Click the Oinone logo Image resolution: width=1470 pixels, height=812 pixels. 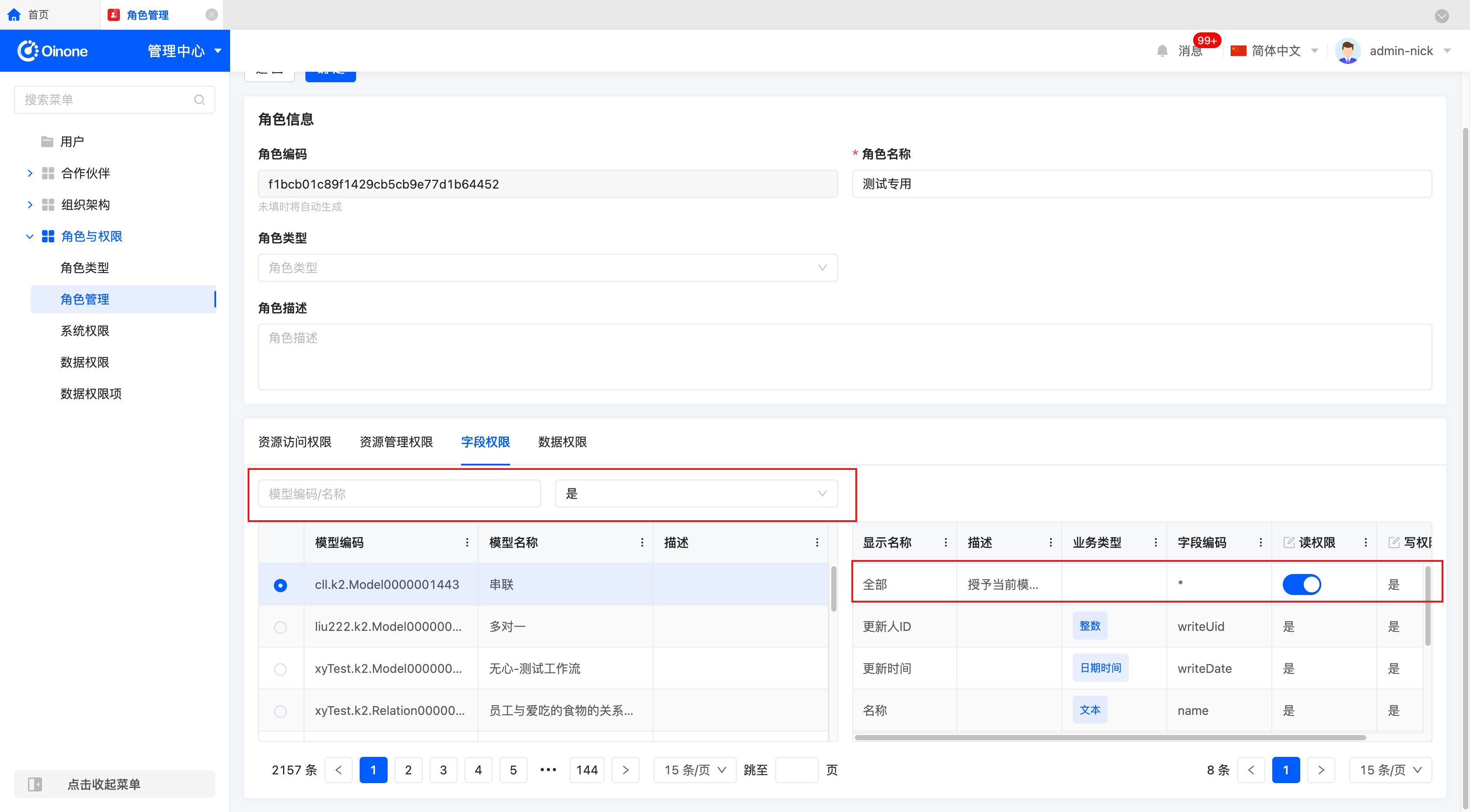tap(52, 51)
